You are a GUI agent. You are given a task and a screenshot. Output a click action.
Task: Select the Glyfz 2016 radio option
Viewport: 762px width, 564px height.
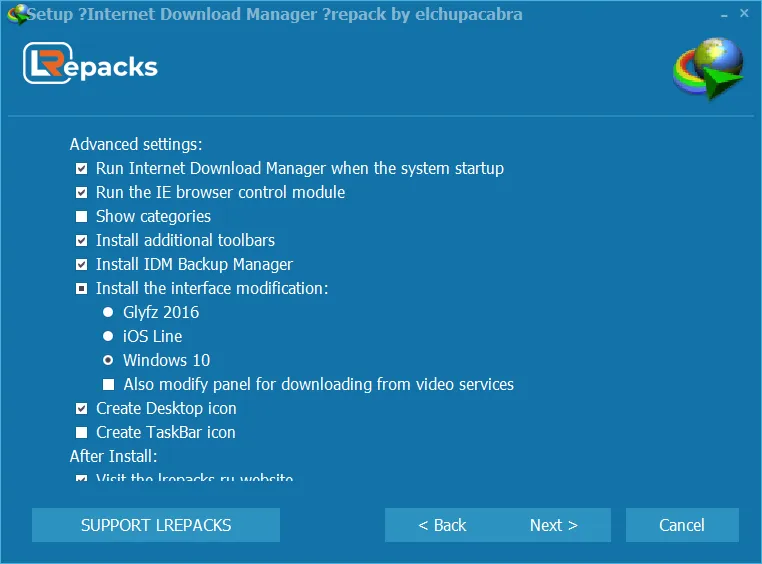108,312
